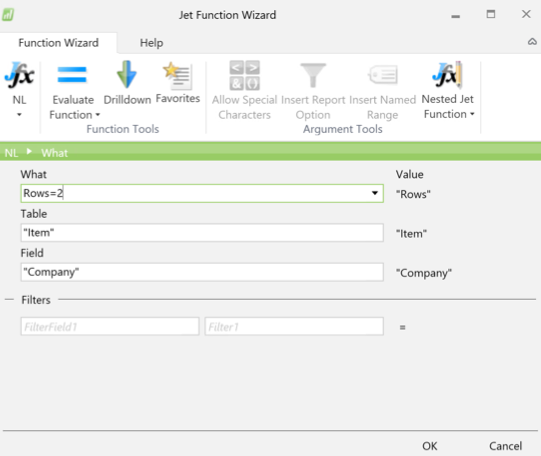Open the What field dropdown arrow
The width and height of the screenshot is (541, 456).
click(x=375, y=193)
